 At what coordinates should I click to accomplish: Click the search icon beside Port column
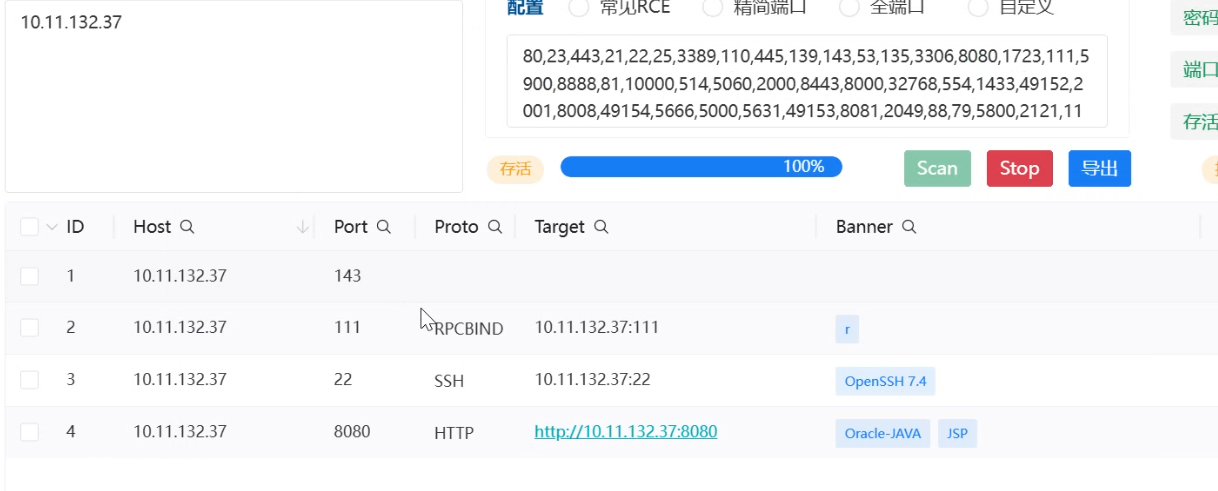(383, 227)
